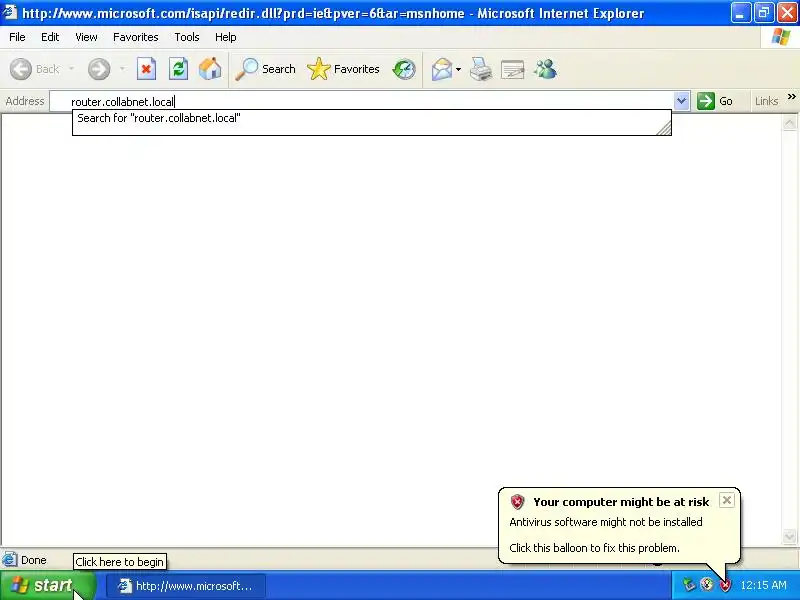This screenshot has width=800, height=600.
Task: Click the red Security Center shield tray icon
Action: (x=725, y=585)
